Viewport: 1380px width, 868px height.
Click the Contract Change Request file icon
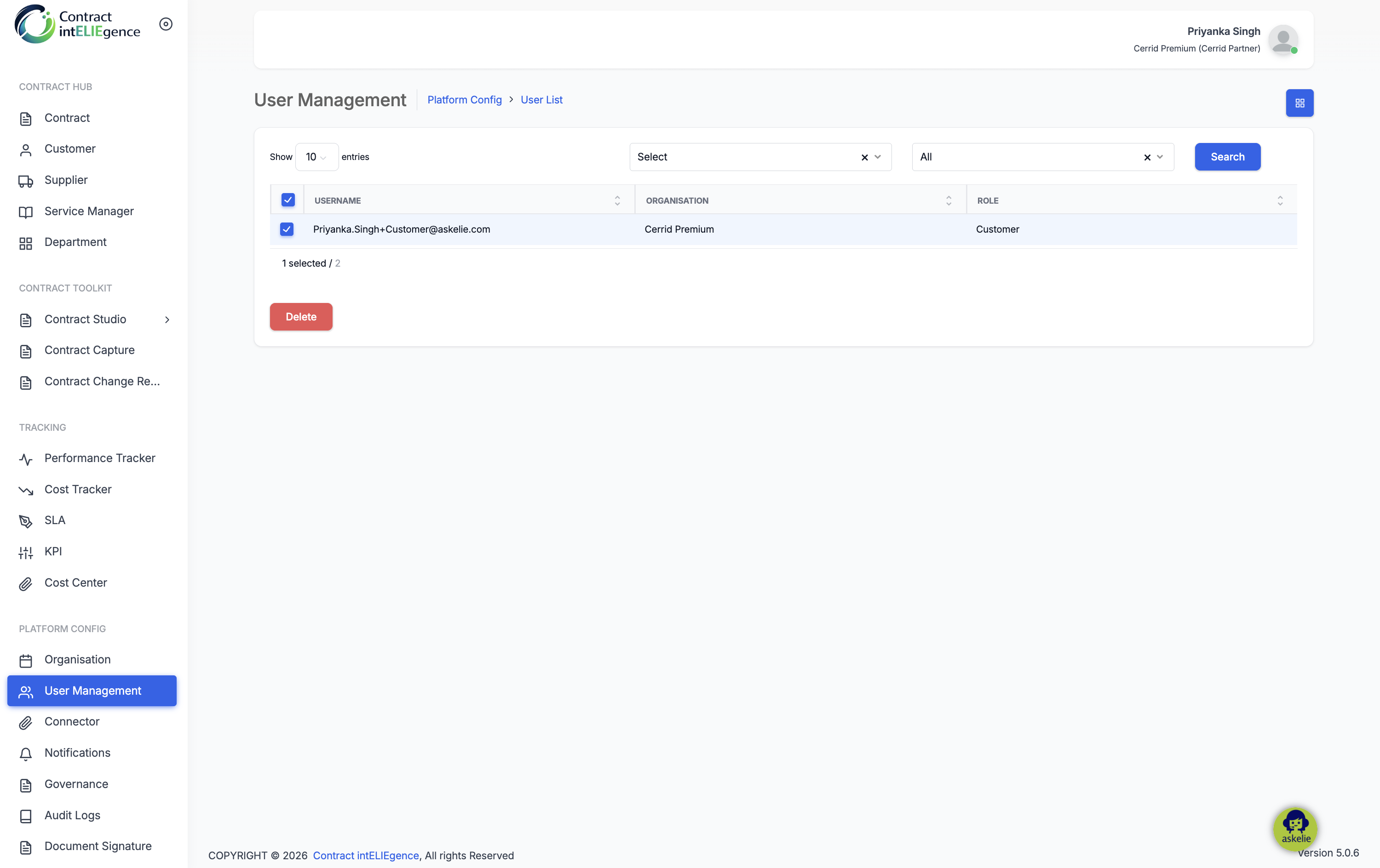pyautogui.click(x=26, y=382)
